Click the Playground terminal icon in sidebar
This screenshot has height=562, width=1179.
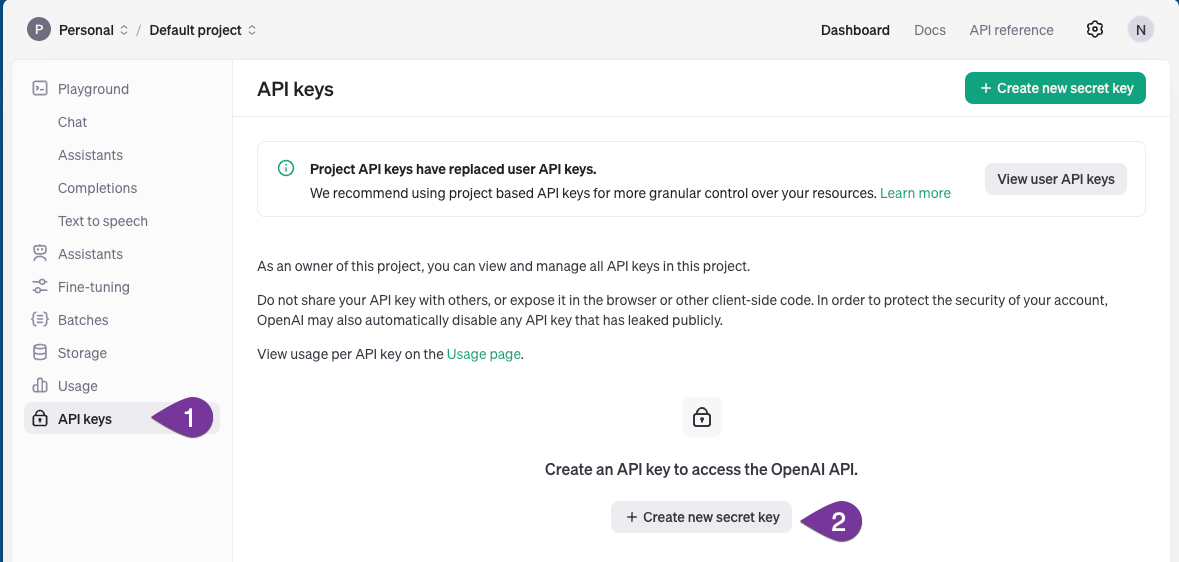[x=40, y=88]
